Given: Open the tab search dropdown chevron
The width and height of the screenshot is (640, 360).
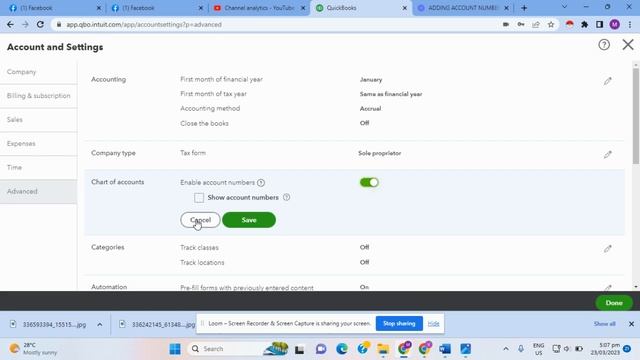Looking at the screenshot, I should pyautogui.click(x=564, y=7).
